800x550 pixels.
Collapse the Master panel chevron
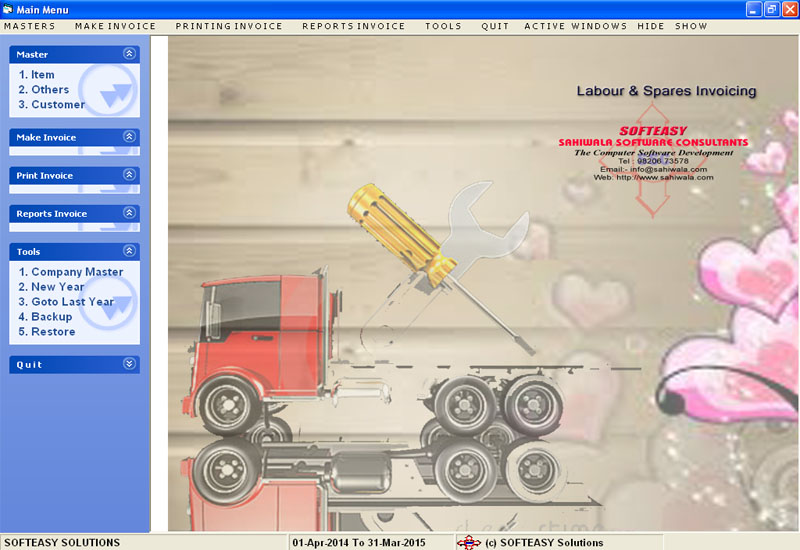(x=129, y=54)
